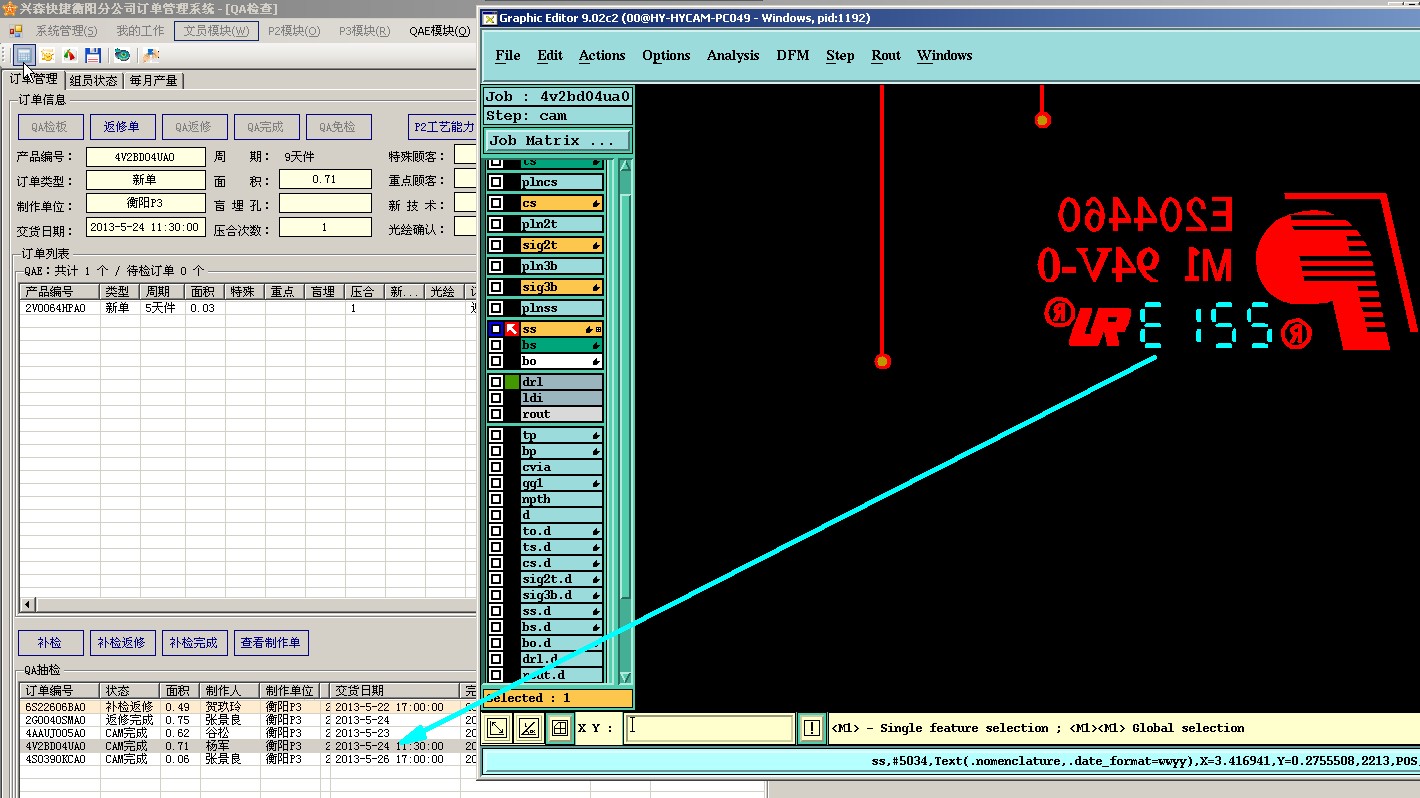
Task: Click the grid snap icon beside X Y
Action: tap(559, 729)
